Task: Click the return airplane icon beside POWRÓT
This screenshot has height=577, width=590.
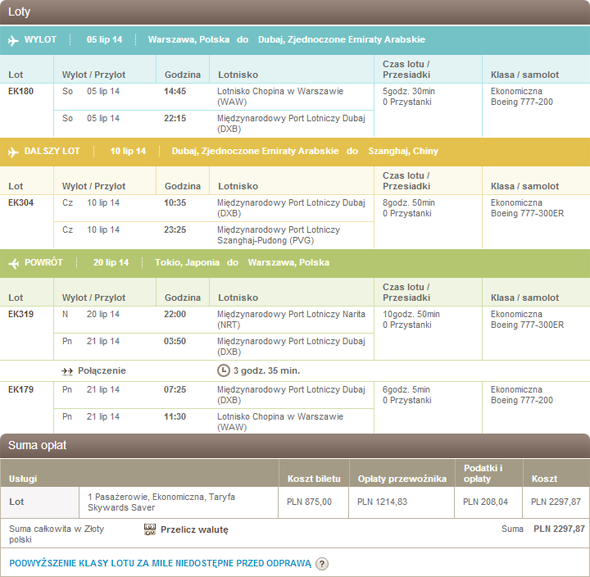Action: point(14,263)
